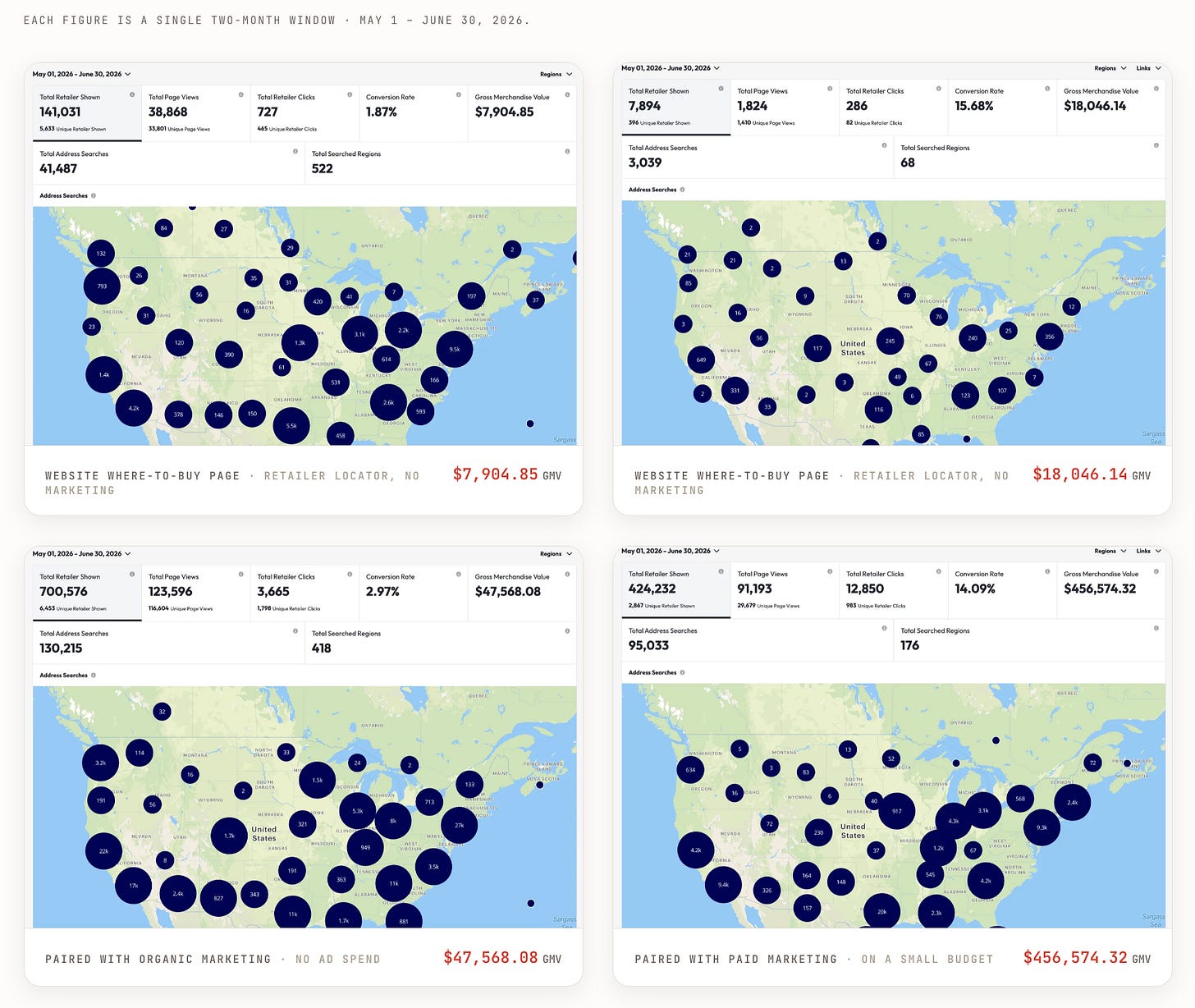Viewport: 1195px width, 1008px height.
Task: Click info icon on Total Page Views 1,824 card
Action: [x=830, y=89]
